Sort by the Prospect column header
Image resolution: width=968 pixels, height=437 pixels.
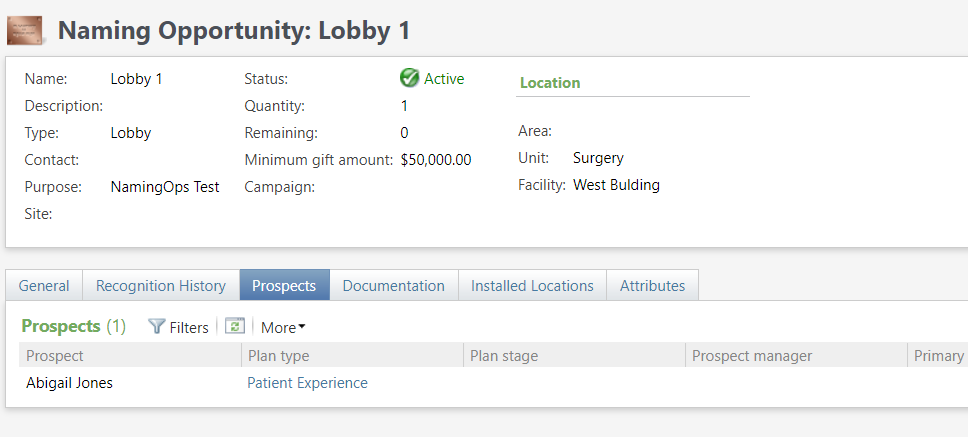[x=55, y=356]
